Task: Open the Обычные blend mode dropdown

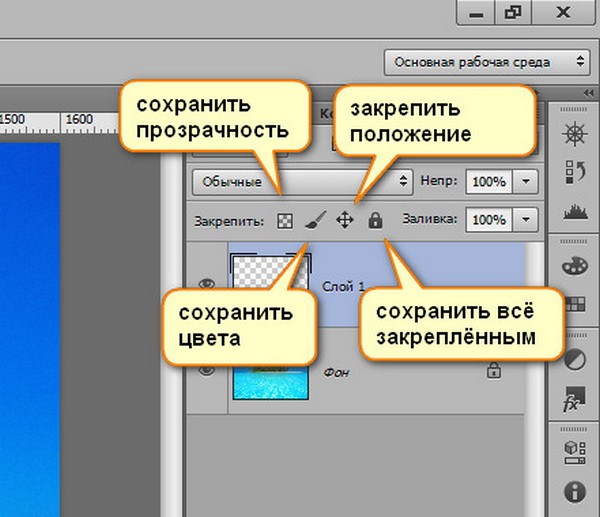Action: pyautogui.click(x=300, y=182)
